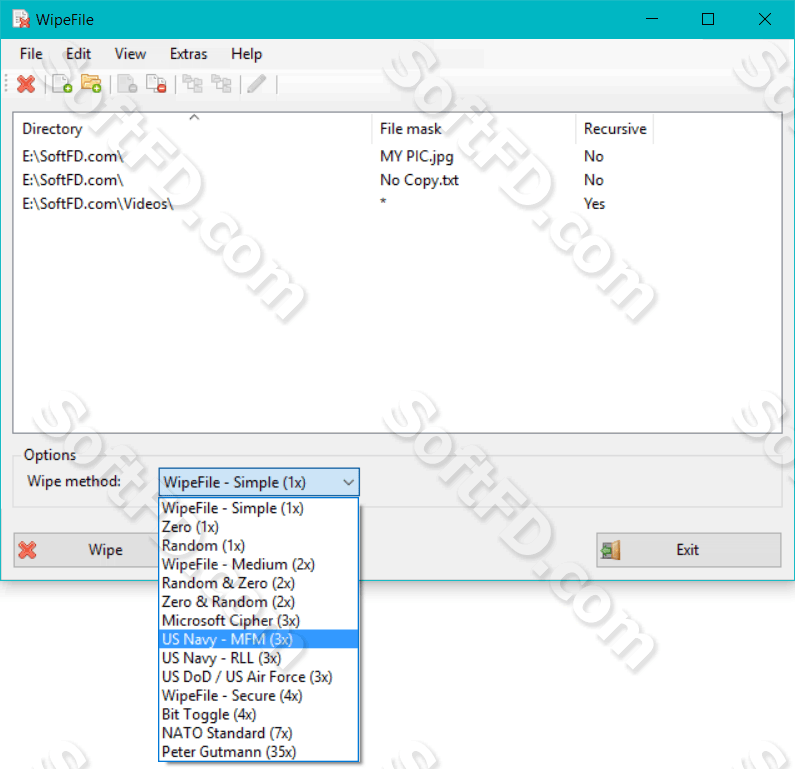The width and height of the screenshot is (795, 769).
Task: Select the No Copy.txt file mask entry
Action: tap(419, 180)
